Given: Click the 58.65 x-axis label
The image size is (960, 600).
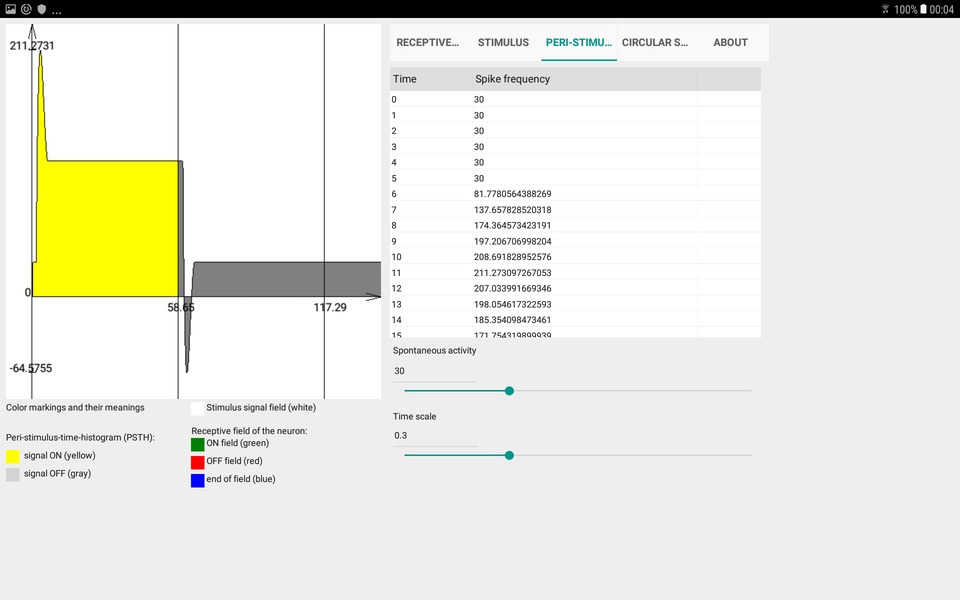Looking at the screenshot, I should click(x=181, y=307).
